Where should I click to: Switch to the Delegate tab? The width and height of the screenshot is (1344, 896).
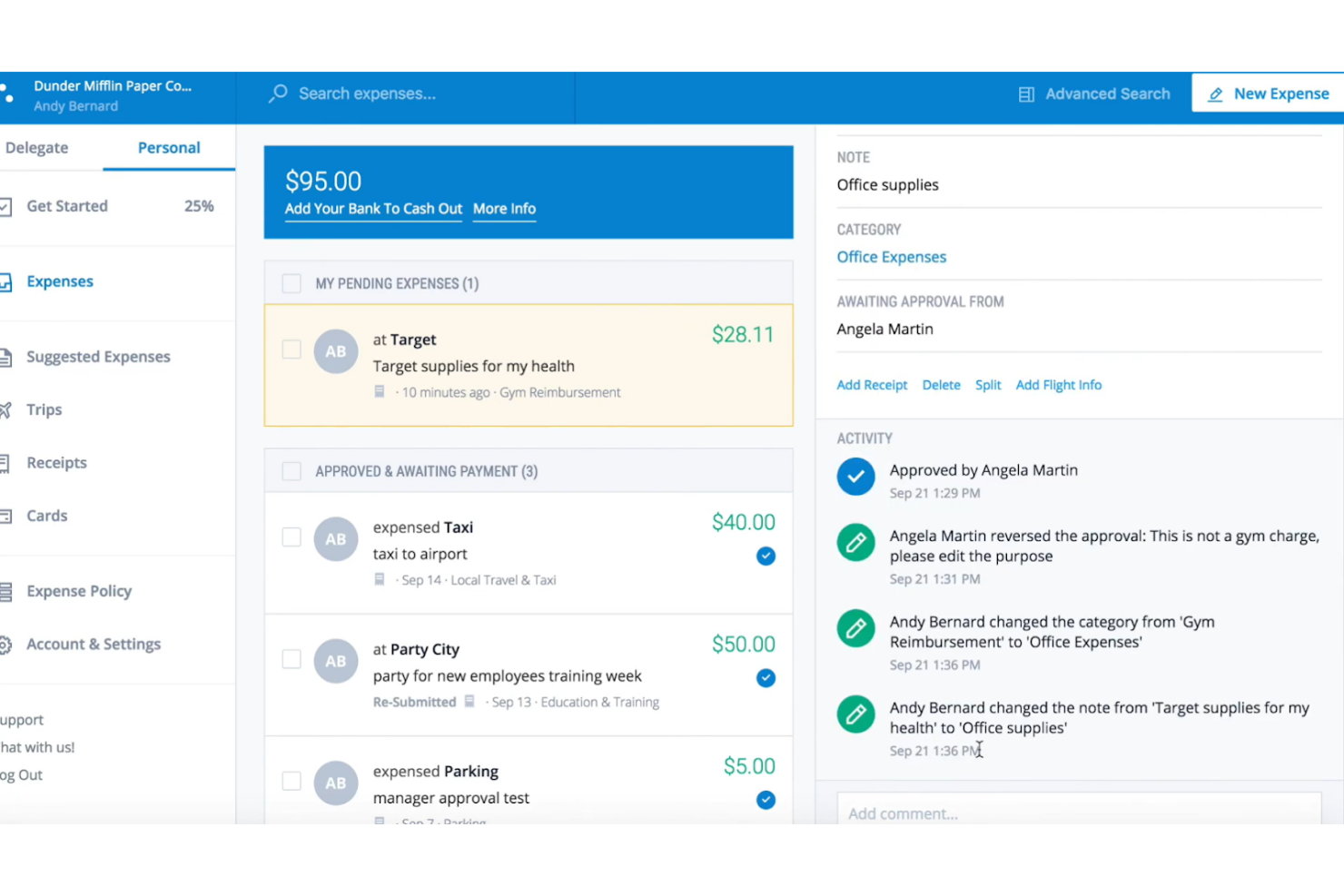coord(36,147)
